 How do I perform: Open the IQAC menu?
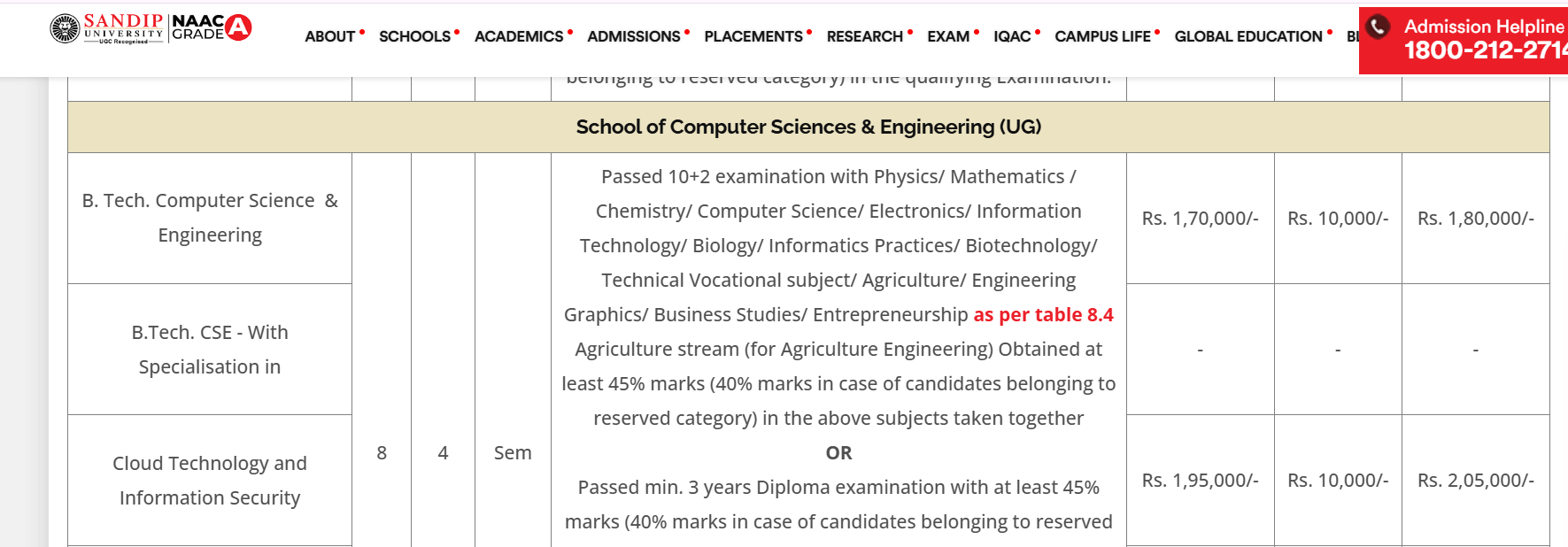(1012, 36)
